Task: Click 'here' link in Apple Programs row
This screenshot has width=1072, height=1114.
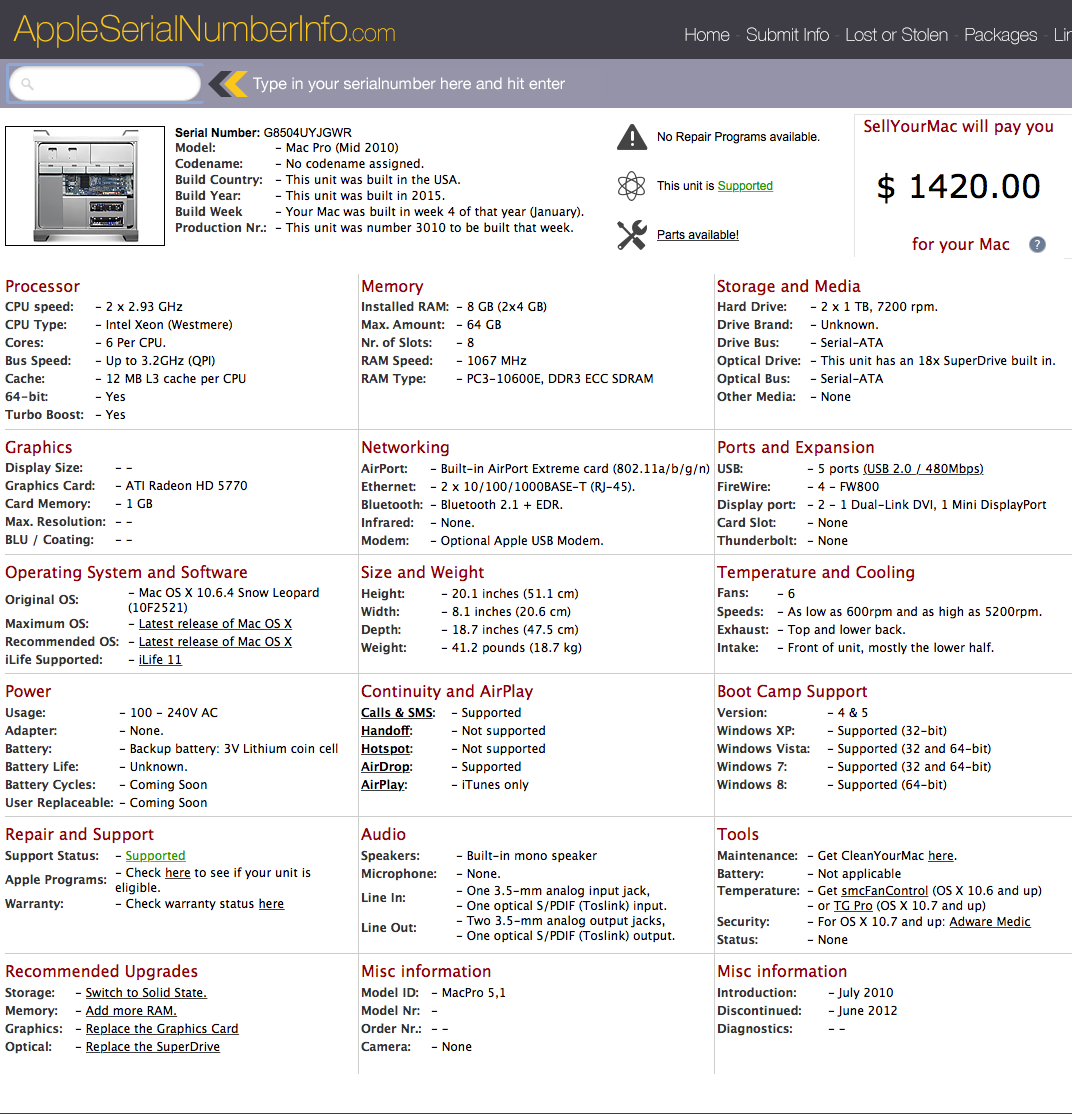Action: click(x=178, y=872)
